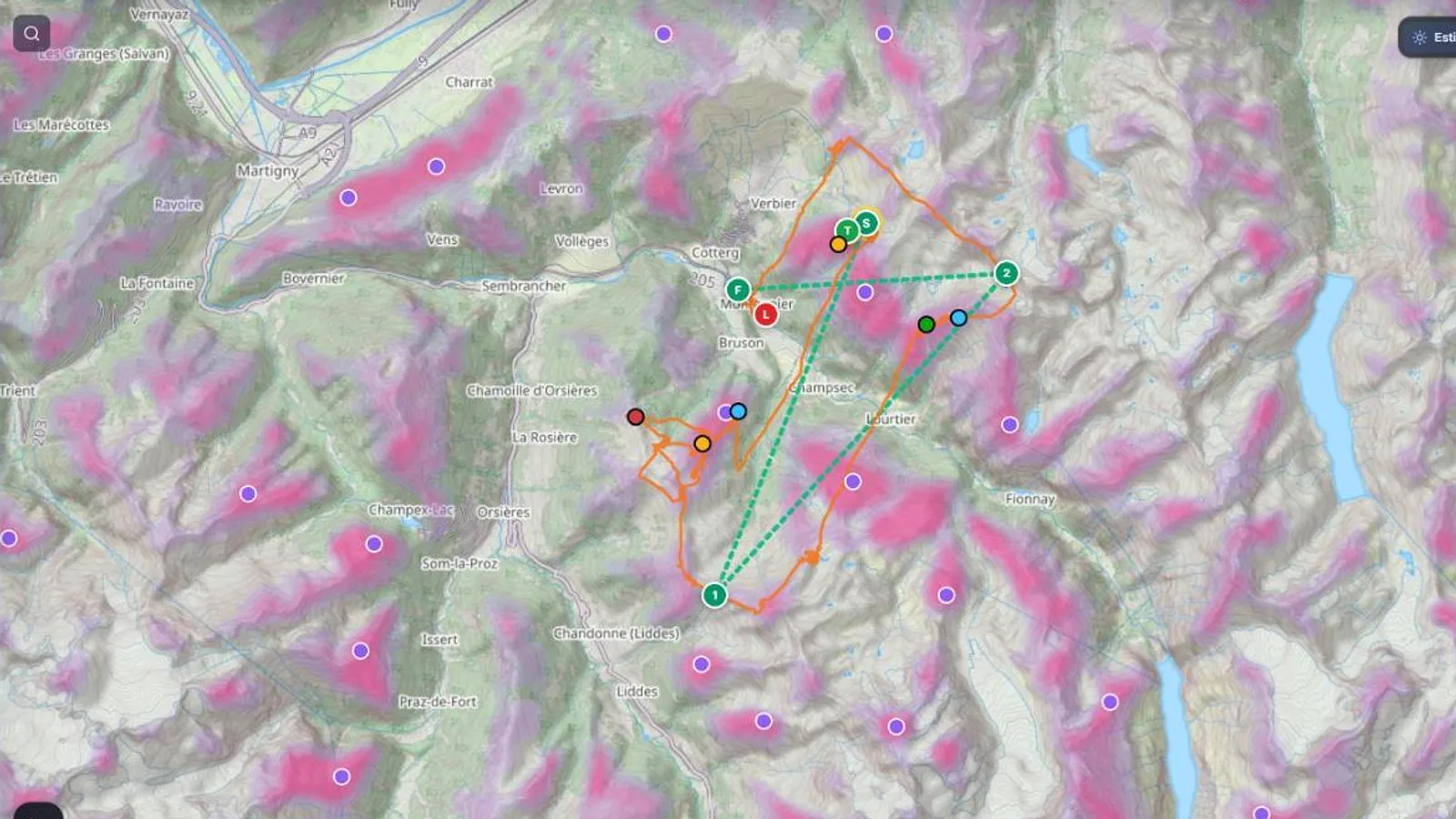Click the Les Granges (Salvan) label

pos(104,54)
